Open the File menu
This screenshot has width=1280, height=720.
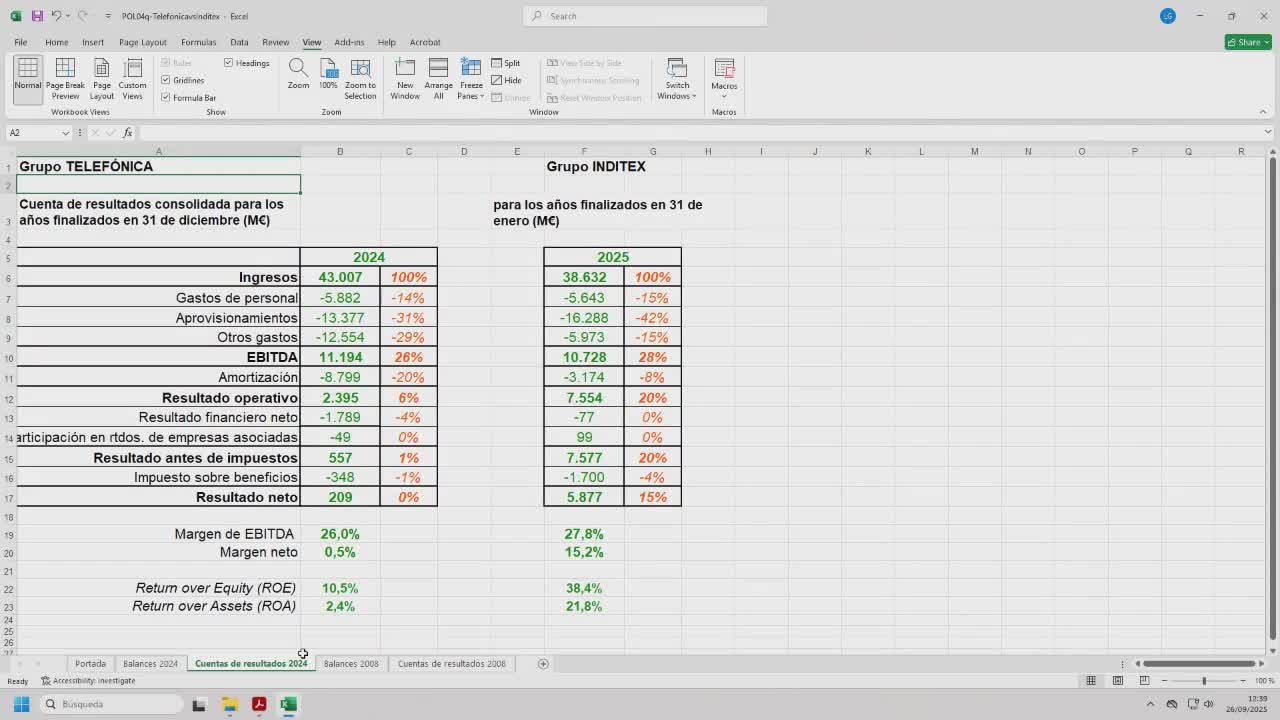20,42
